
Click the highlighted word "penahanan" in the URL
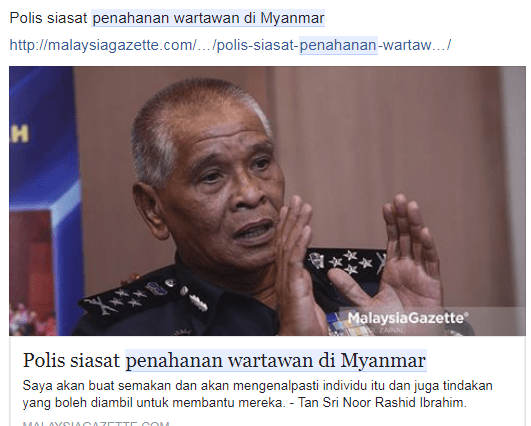(x=338, y=45)
